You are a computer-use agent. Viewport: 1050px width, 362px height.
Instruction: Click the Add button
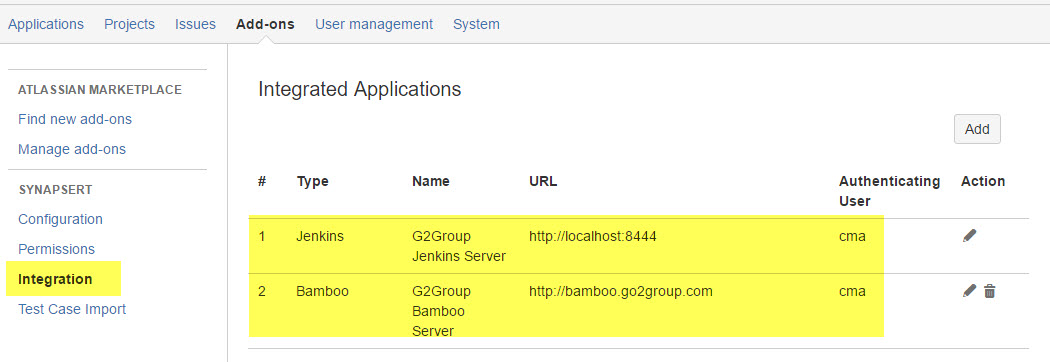977,129
